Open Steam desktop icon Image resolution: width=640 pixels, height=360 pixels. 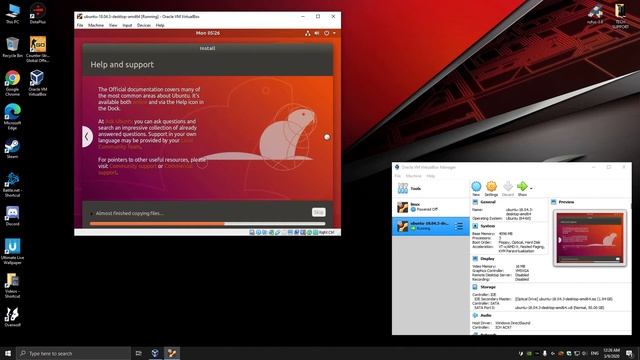point(12,148)
